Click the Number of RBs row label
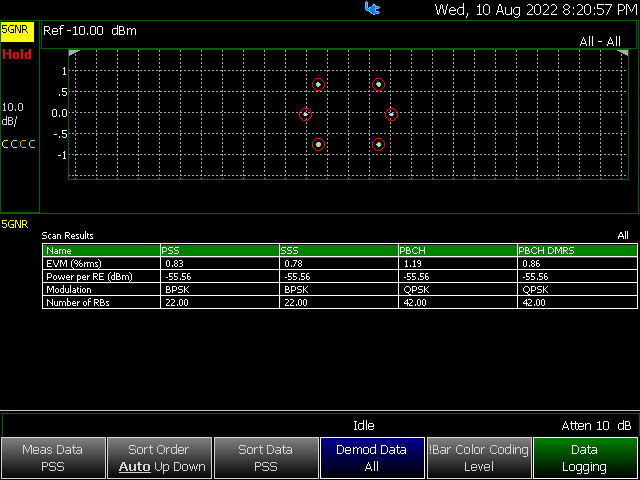Screen dimensions: 640x480 [78, 303]
